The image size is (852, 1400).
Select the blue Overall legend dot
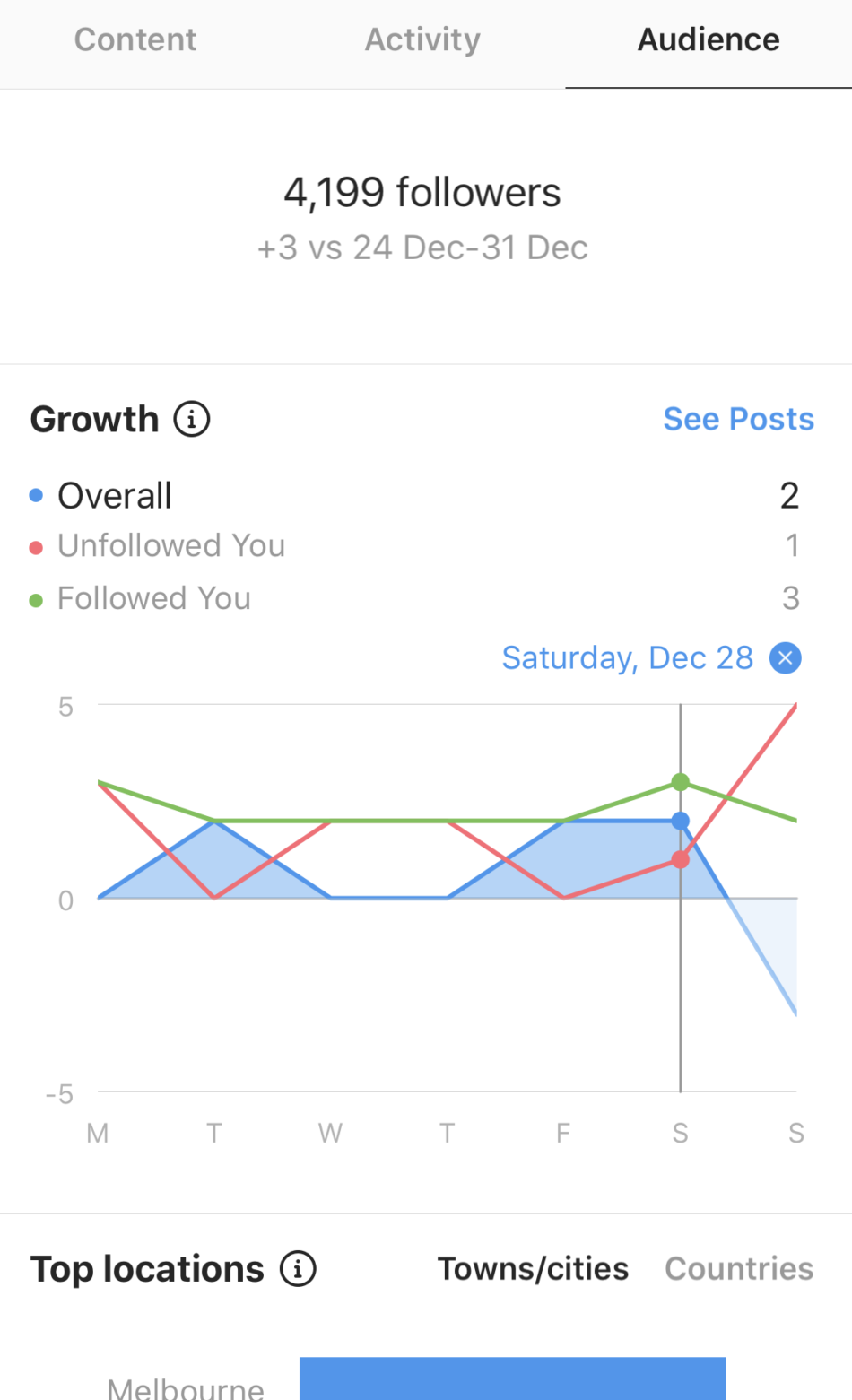(x=36, y=495)
